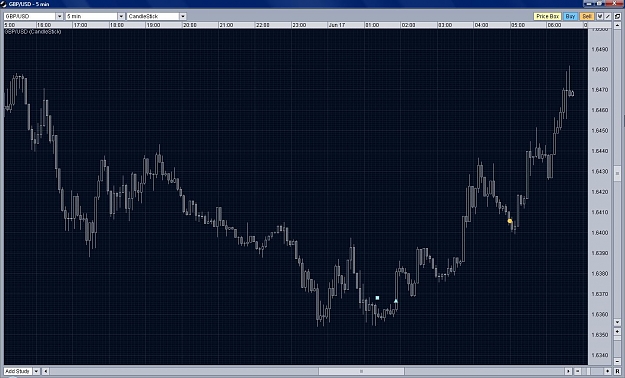Click the CandleStick chart style field

coord(153,16)
